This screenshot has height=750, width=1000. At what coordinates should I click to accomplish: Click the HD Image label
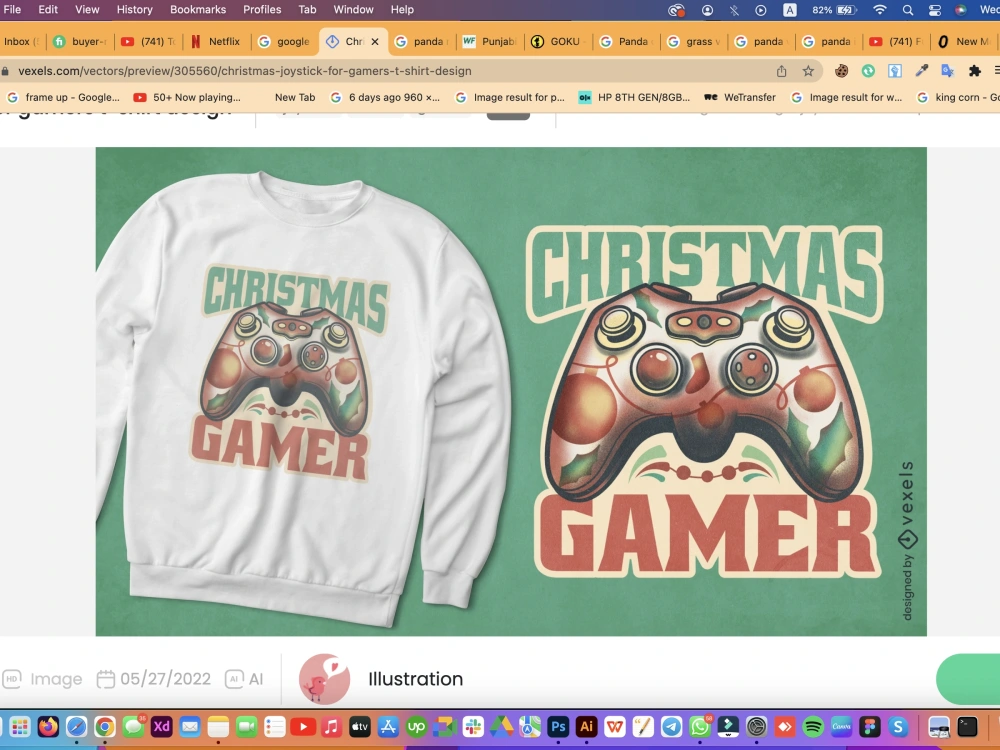pos(43,679)
